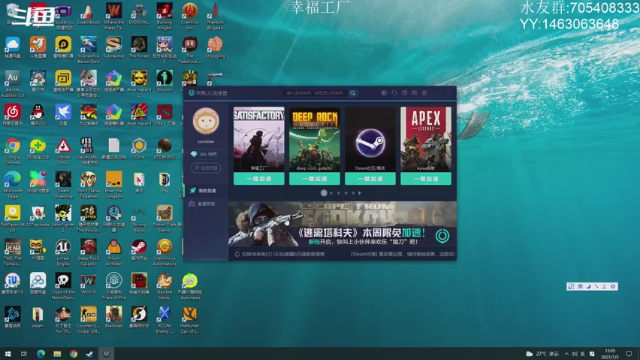Open Dota 2 desktop shortcut
Viewport: 640px width, 360px height.
pyautogui.click(x=164, y=115)
